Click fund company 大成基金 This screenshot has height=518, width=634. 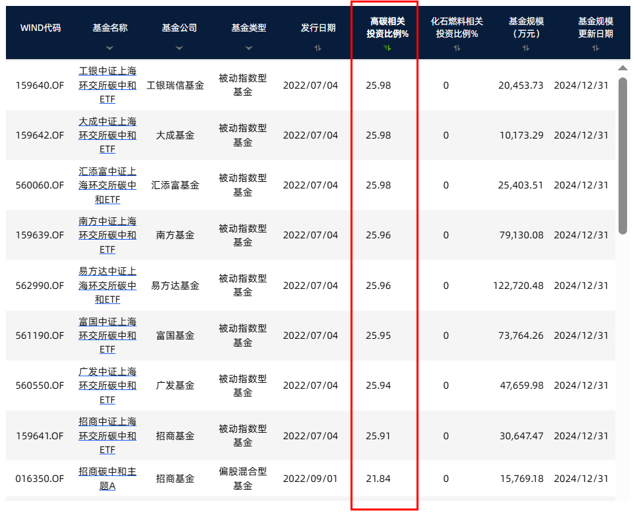pos(175,135)
